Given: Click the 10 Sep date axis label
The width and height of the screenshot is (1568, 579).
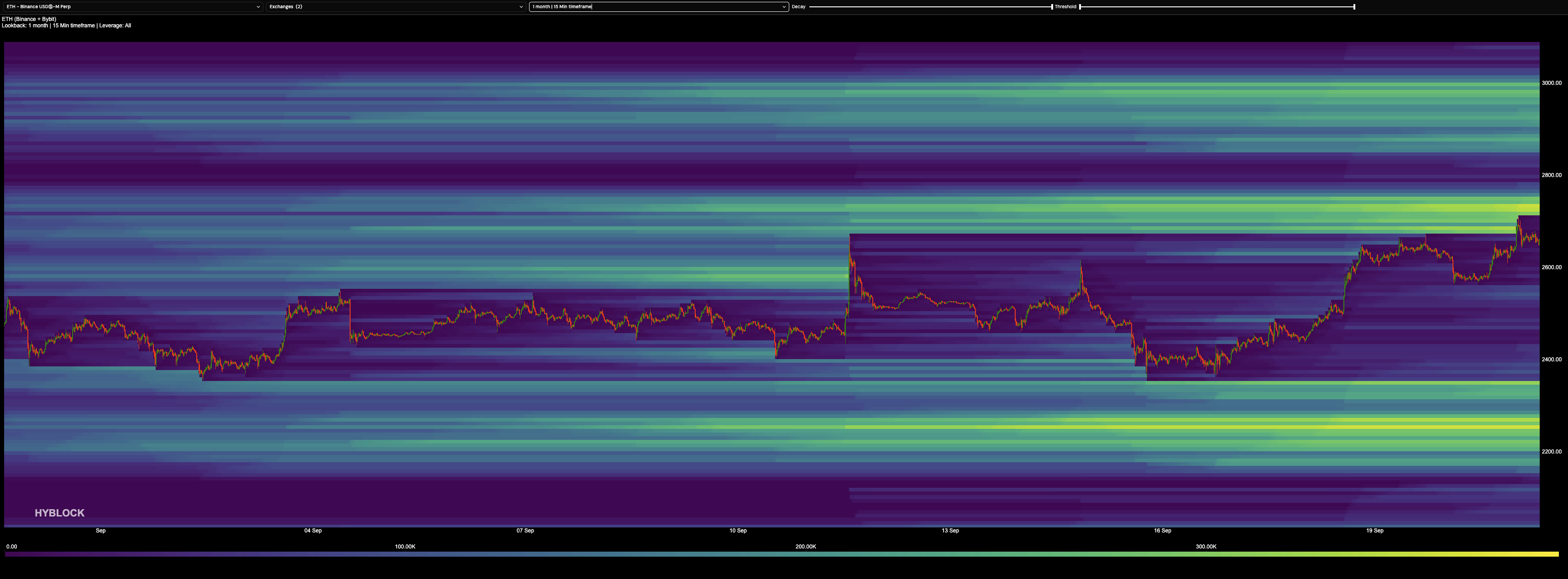Looking at the screenshot, I should tap(738, 531).
